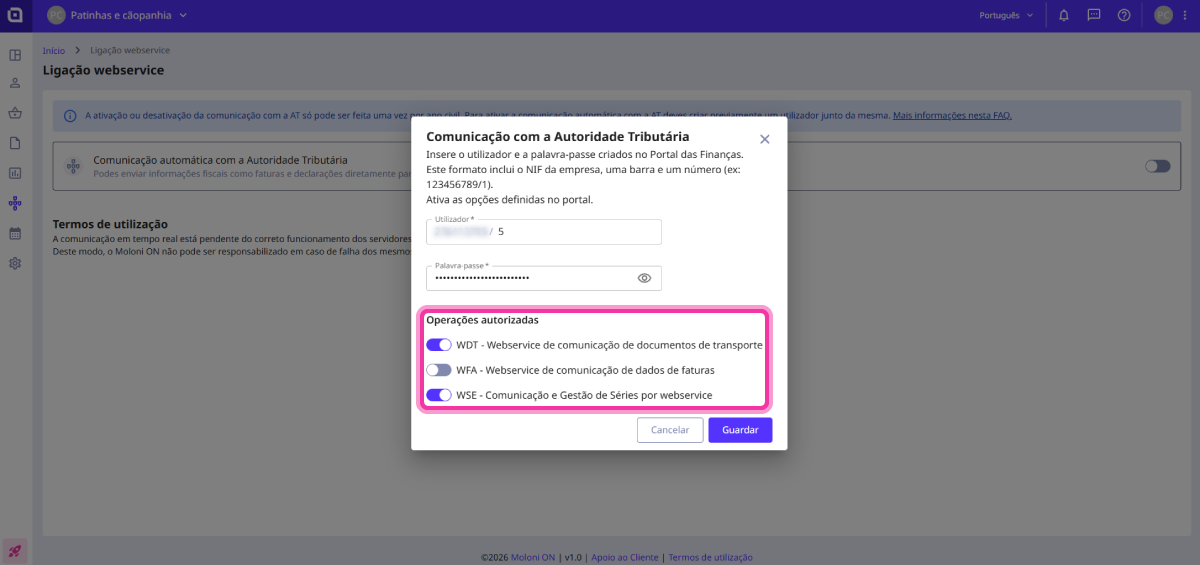Enable WFA invoice data webservice switch
Viewport: 1200px width, 565px height.
[439, 370]
